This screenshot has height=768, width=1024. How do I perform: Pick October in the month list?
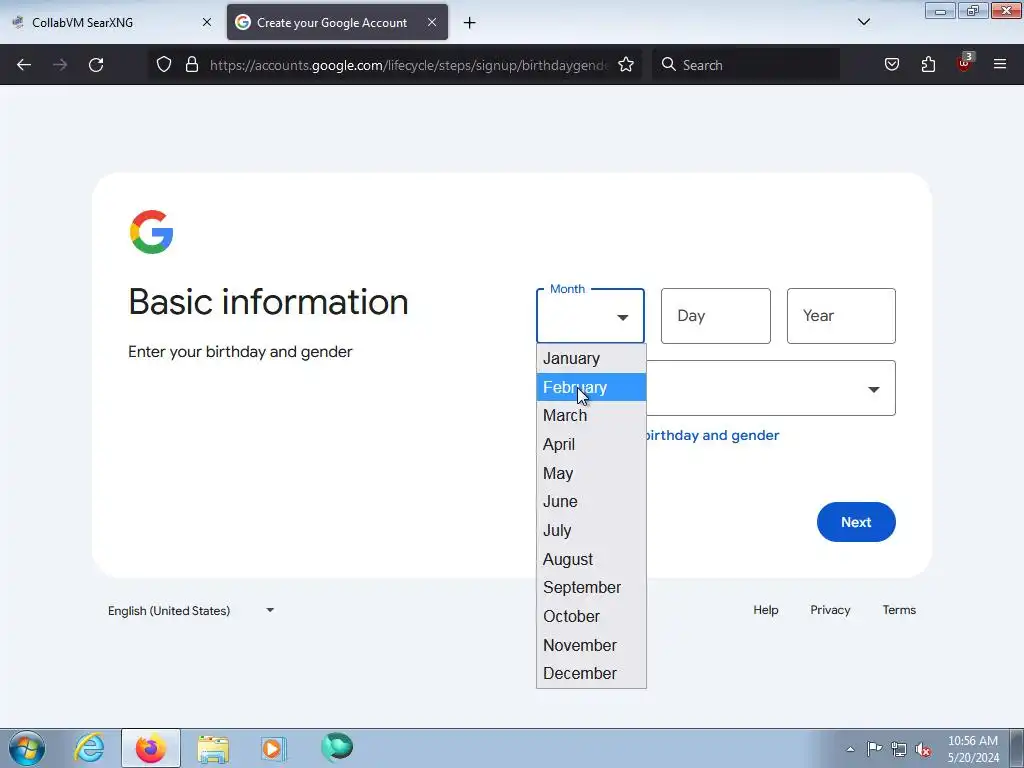click(x=591, y=616)
